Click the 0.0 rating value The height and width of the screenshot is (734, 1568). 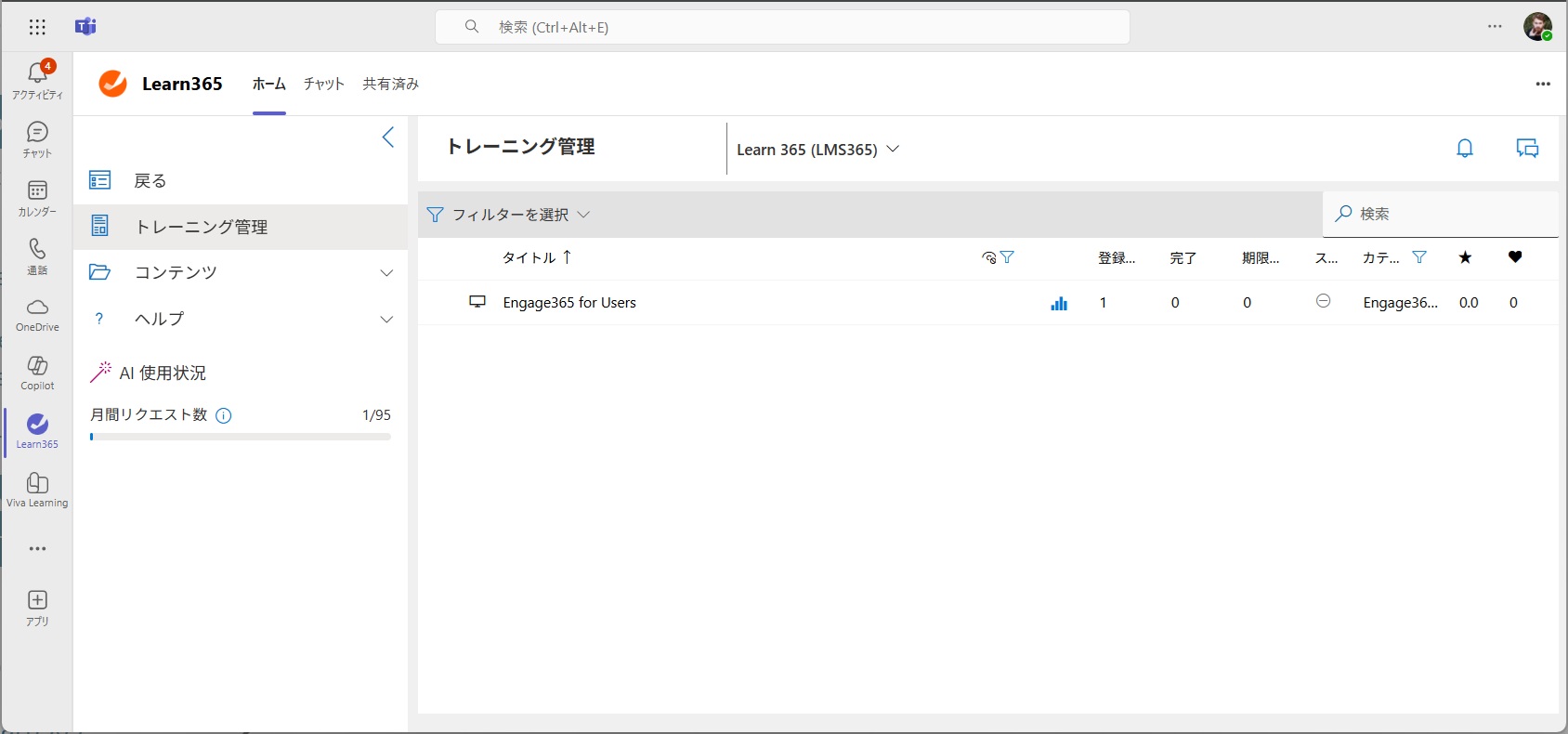(1469, 303)
